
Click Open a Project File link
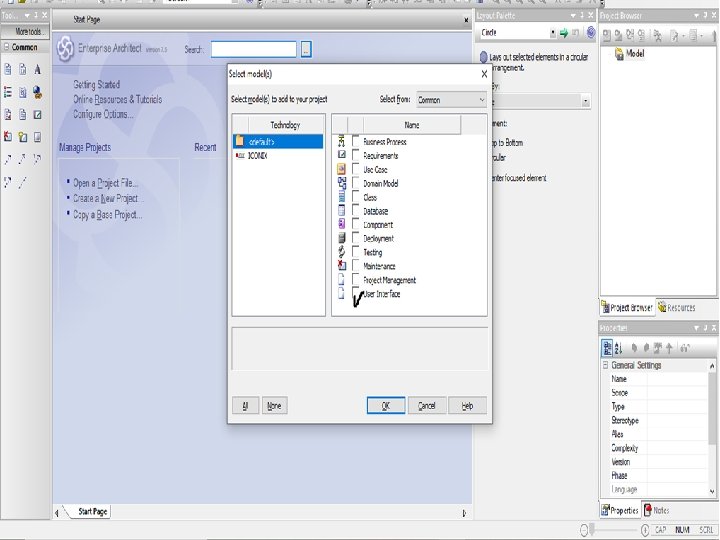105,183
